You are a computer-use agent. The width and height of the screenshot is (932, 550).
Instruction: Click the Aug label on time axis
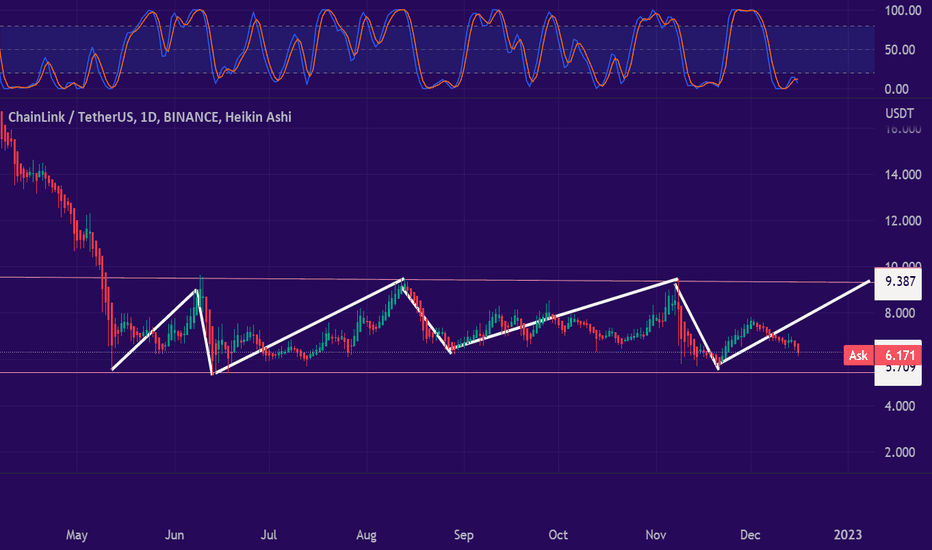click(x=366, y=535)
